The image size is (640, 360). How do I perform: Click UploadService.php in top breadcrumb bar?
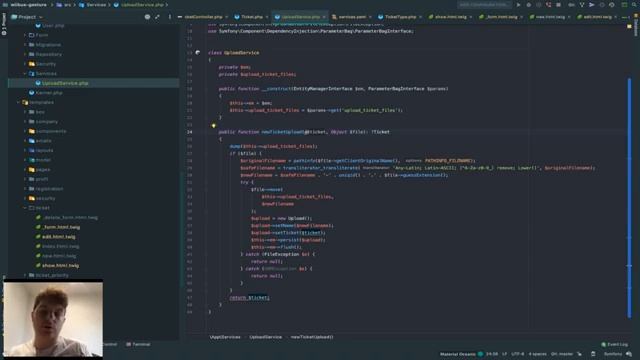(141, 5)
